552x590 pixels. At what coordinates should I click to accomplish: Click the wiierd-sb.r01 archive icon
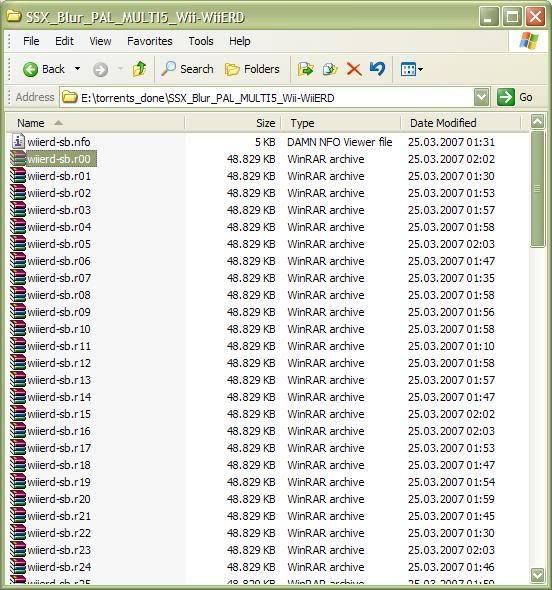click(x=18, y=176)
